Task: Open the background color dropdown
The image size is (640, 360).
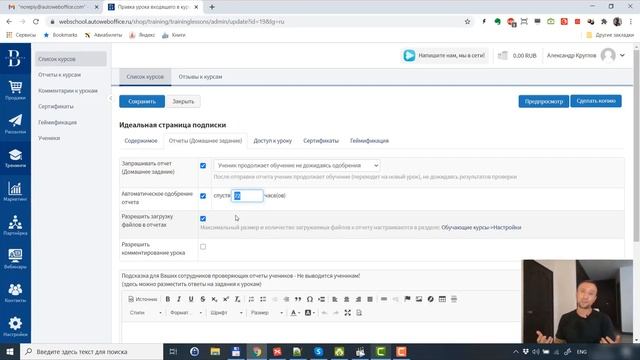Action: point(310,313)
